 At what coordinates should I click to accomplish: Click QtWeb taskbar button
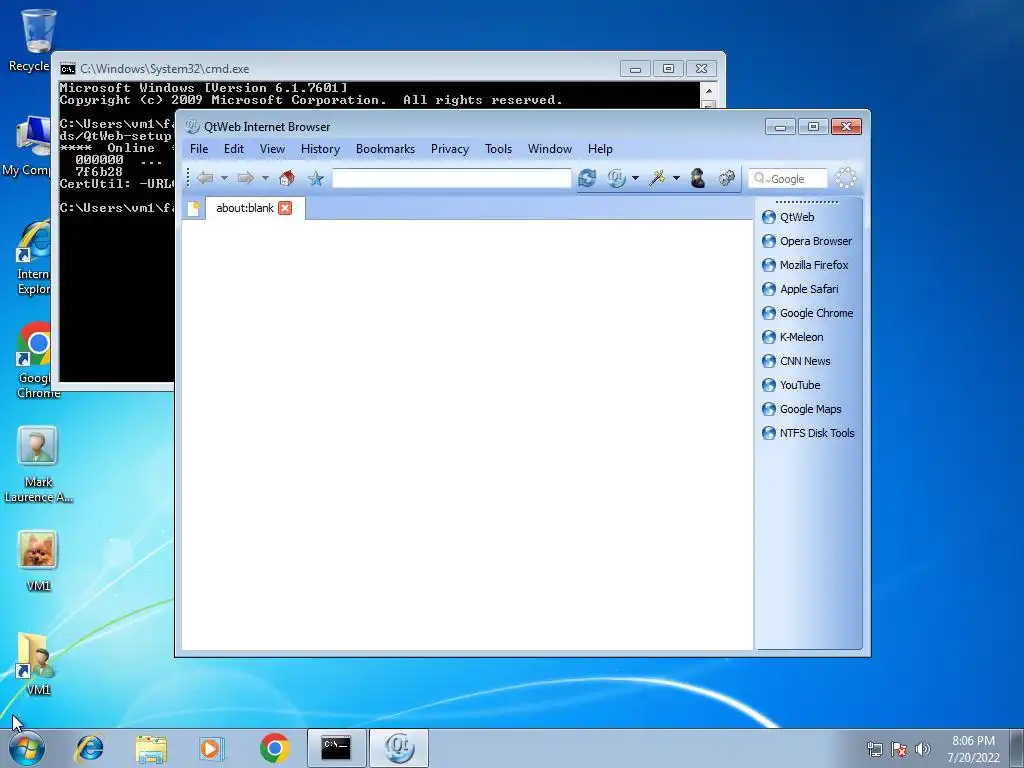(x=399, y=748)
